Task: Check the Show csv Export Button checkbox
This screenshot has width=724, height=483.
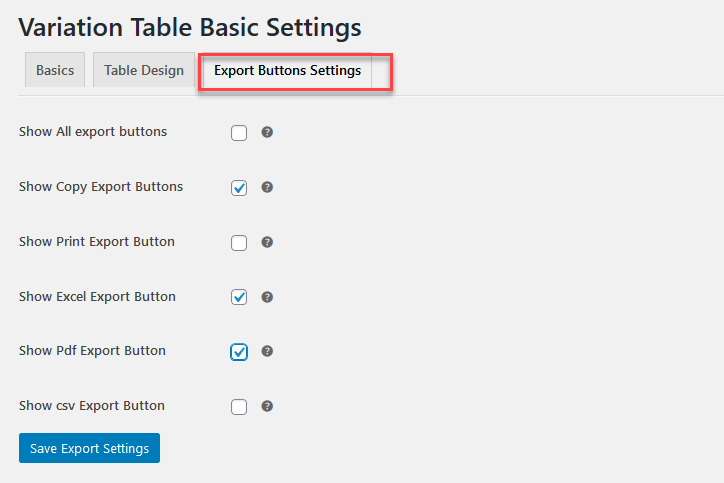Action: (x=239, y=407)
